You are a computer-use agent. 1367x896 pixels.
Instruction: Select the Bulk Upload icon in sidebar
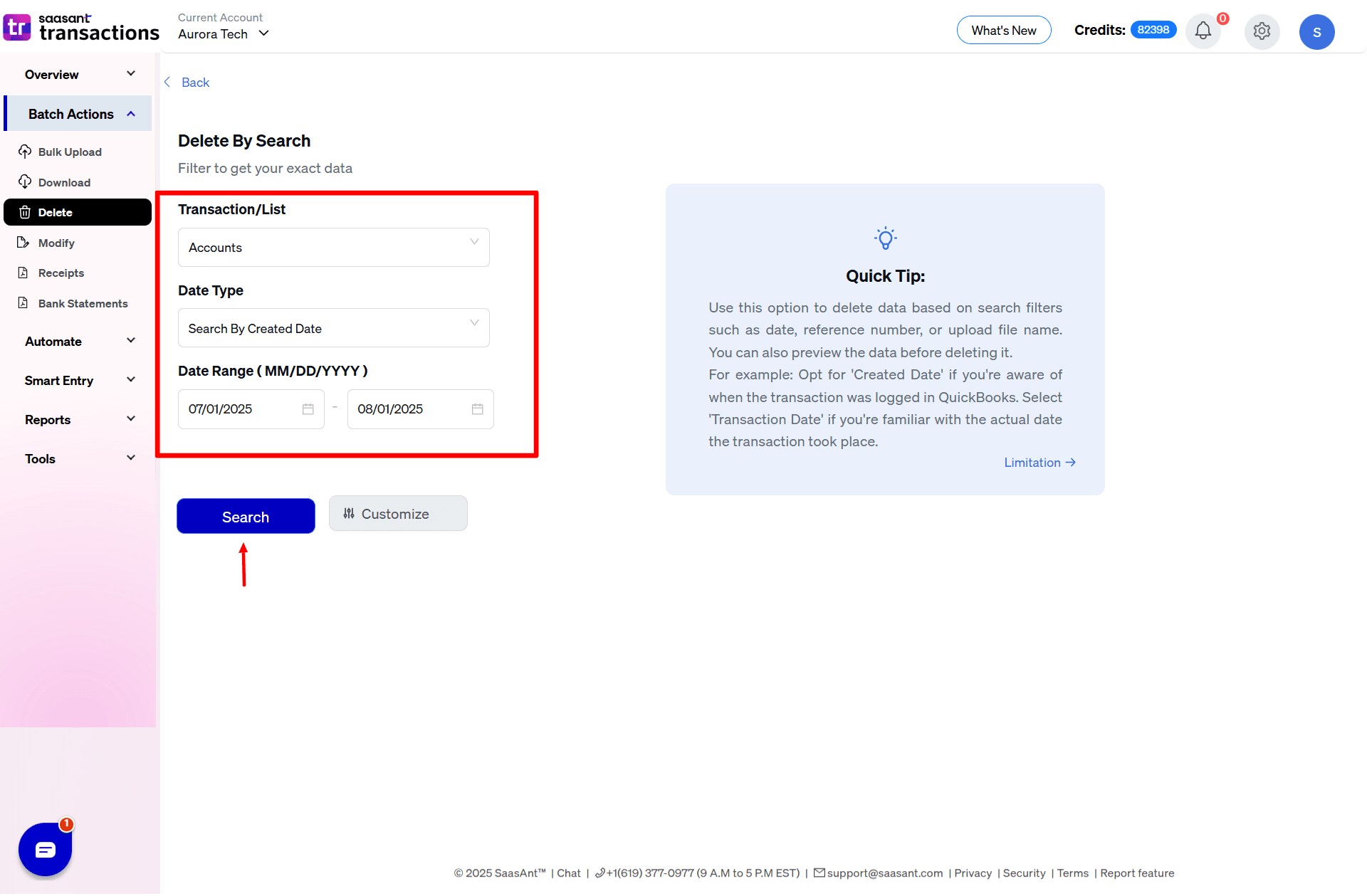click(x=25, y=152)
